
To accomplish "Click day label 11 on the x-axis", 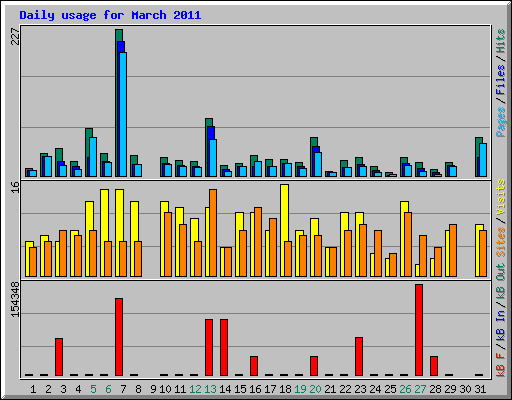I will (180, 389).
